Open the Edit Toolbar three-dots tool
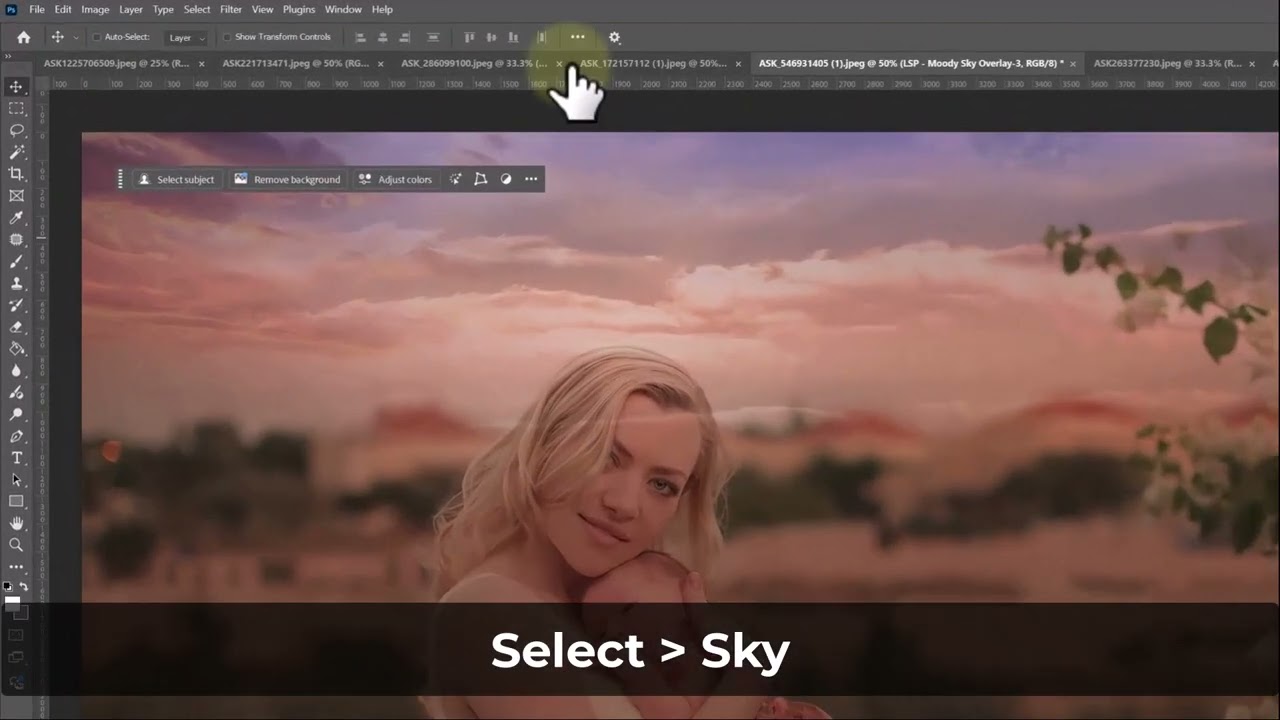The image size is (1280, 720). 16,567
